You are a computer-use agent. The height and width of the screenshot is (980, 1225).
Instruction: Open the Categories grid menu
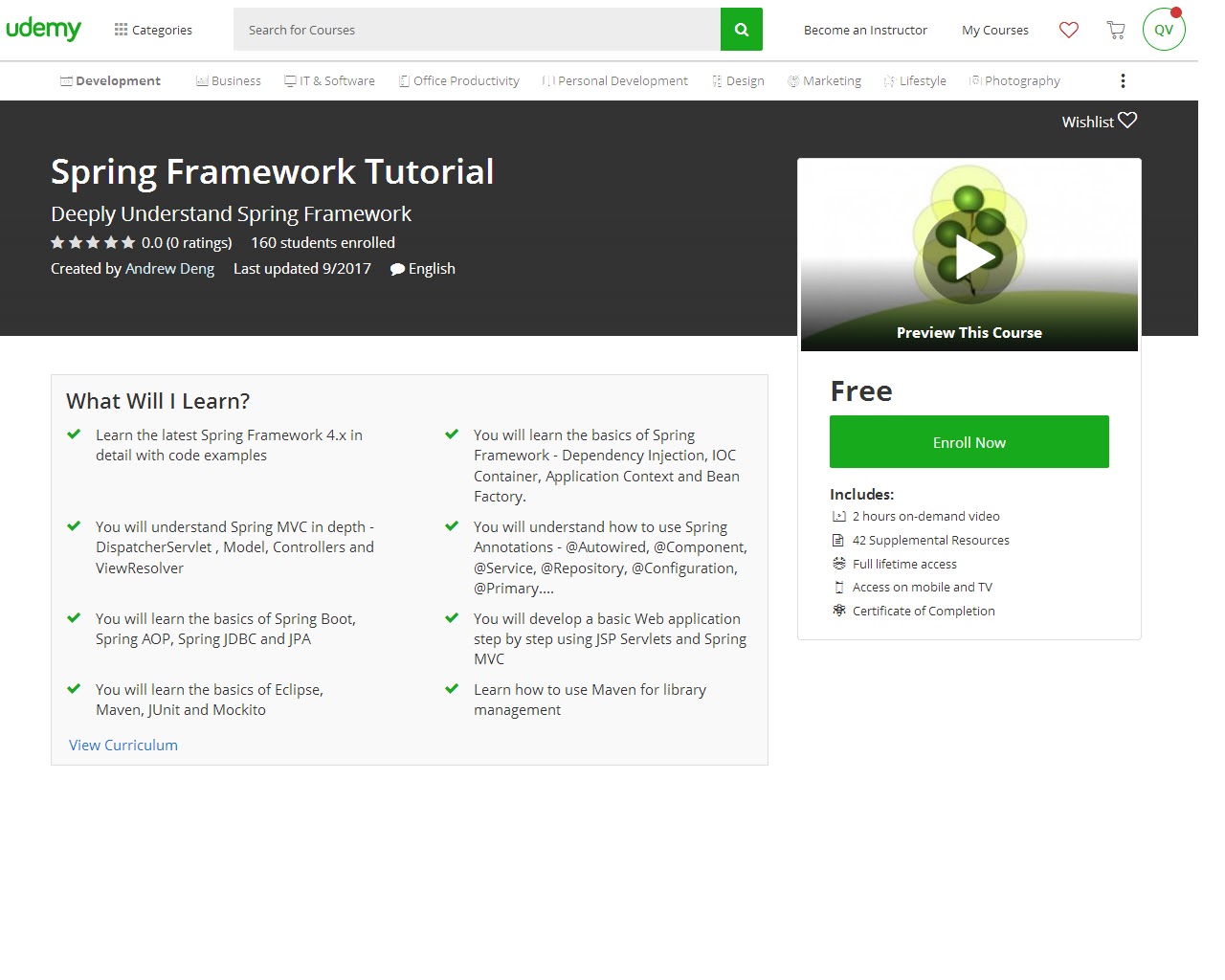click(x=153, y=30)
